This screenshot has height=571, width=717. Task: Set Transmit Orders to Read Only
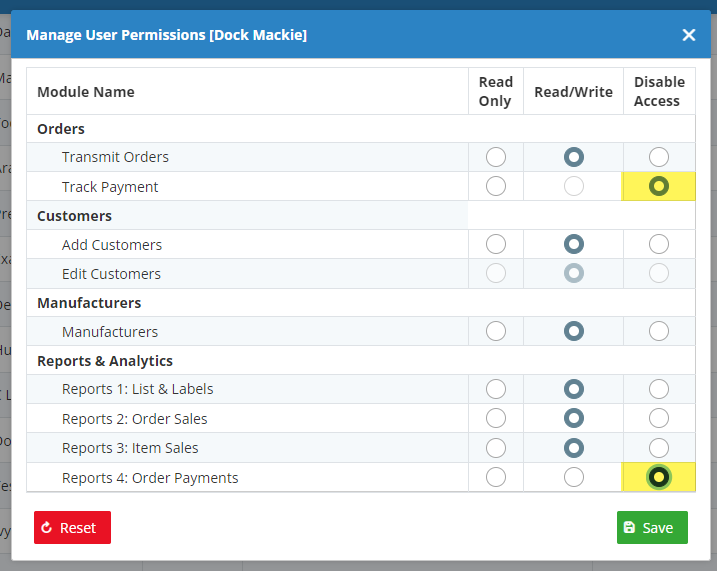click(496, 157)
